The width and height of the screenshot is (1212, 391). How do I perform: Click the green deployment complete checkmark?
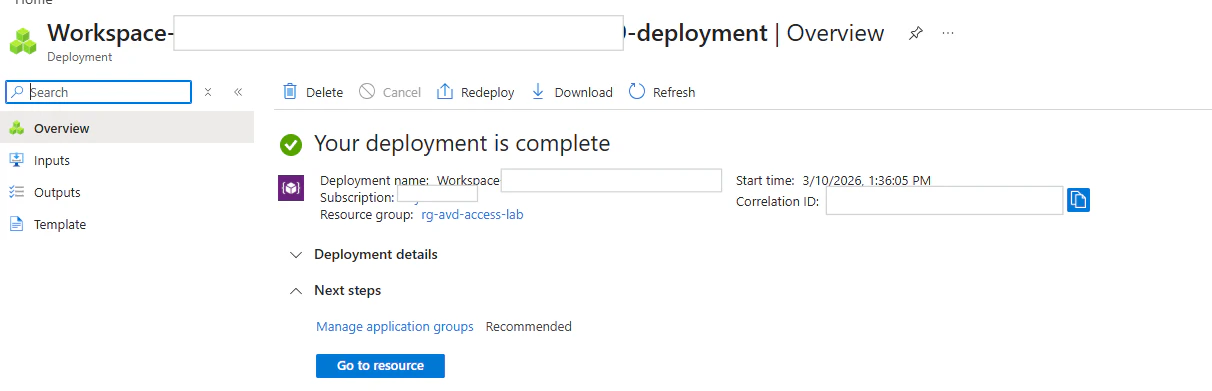291,144
